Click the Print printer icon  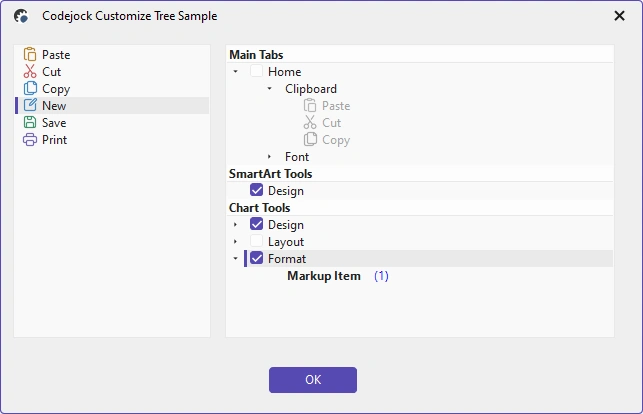pyautogui.click(x=30, y=139)
